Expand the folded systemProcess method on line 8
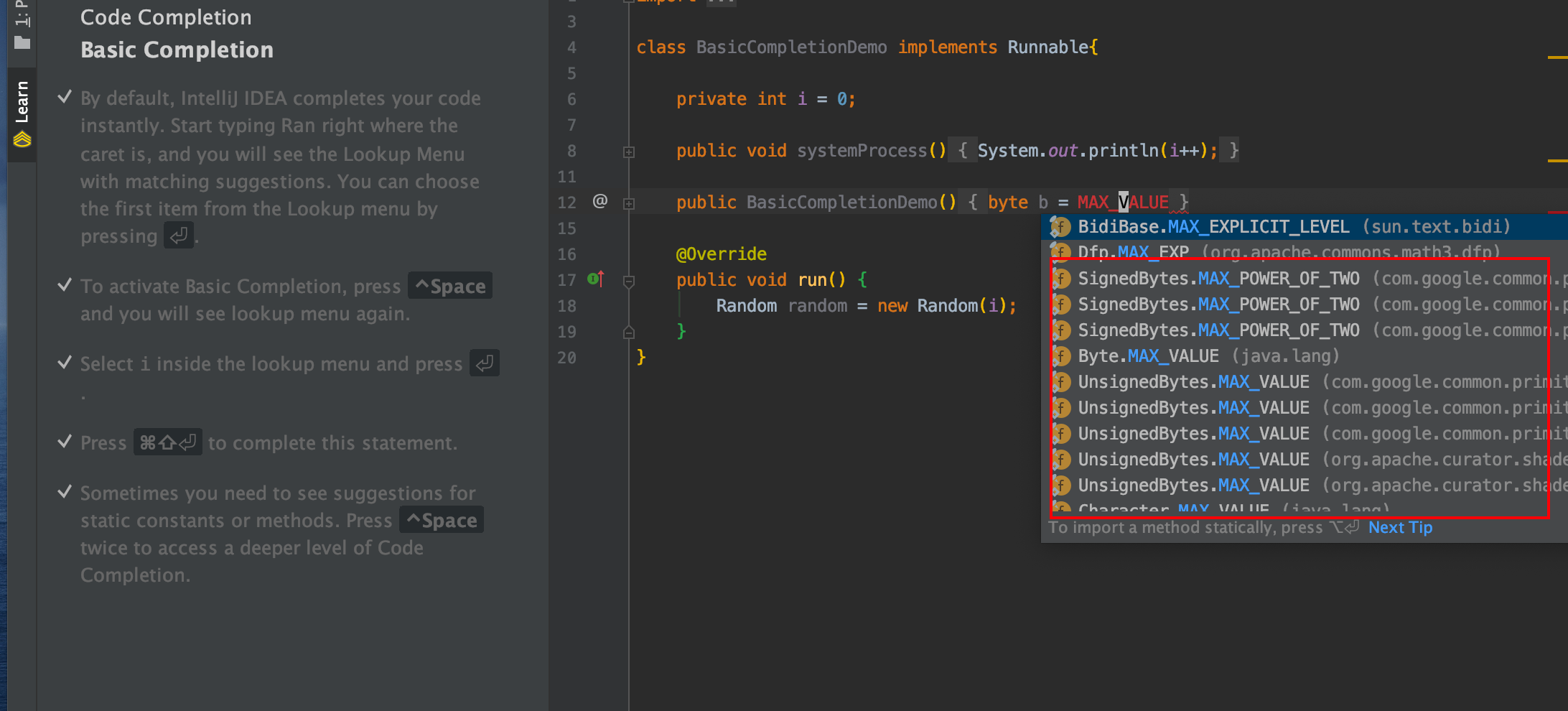1568x711 pixels. click(x=629, y=152)
